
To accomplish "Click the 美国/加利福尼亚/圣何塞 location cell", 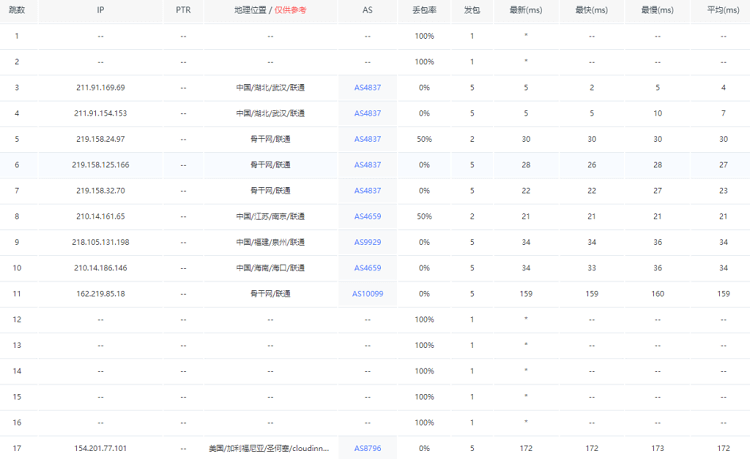I will click(x=270, y=448).
